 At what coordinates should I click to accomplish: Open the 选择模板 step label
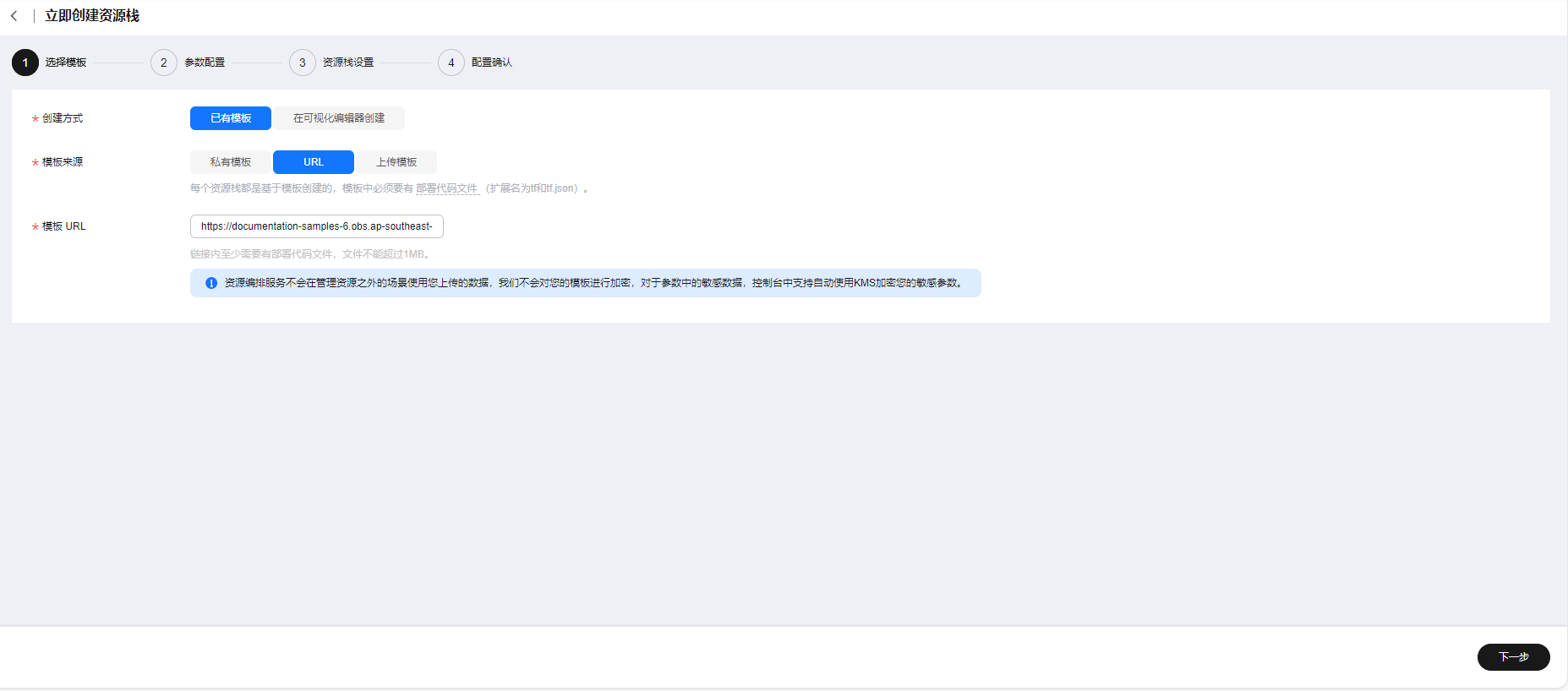click(x=66, y=63)
